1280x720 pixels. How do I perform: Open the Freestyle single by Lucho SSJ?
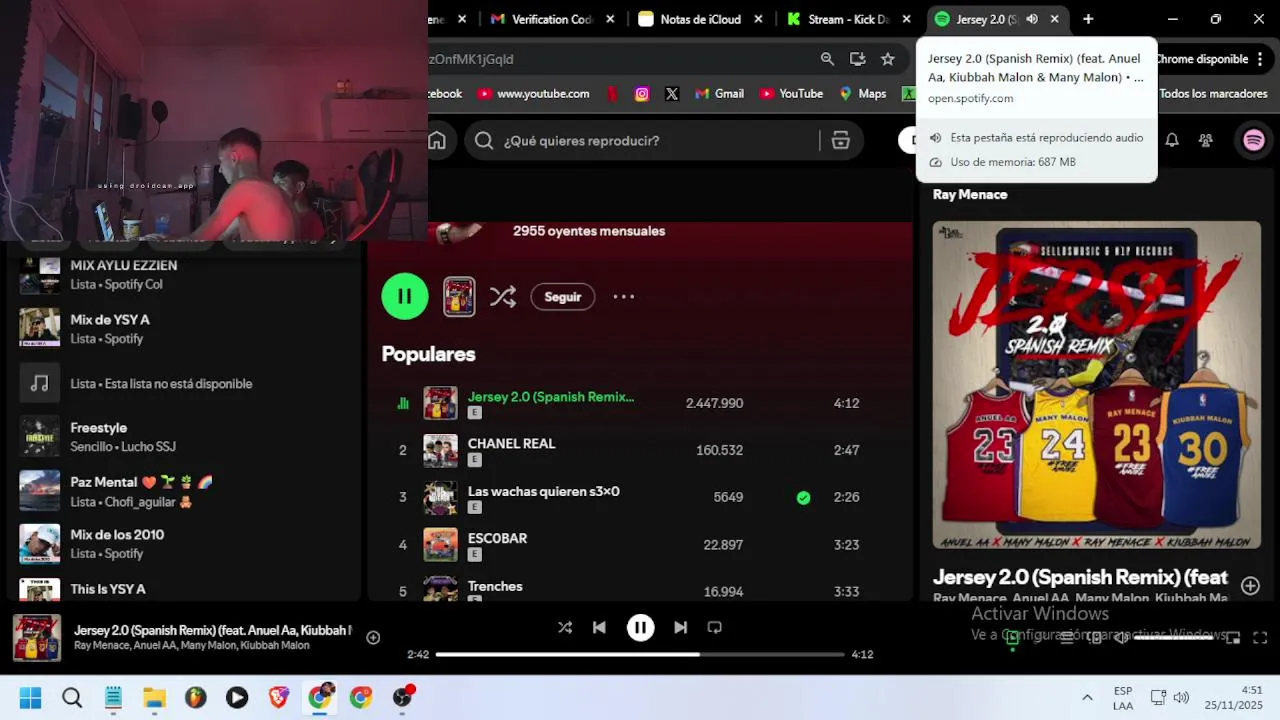(185, 436)
